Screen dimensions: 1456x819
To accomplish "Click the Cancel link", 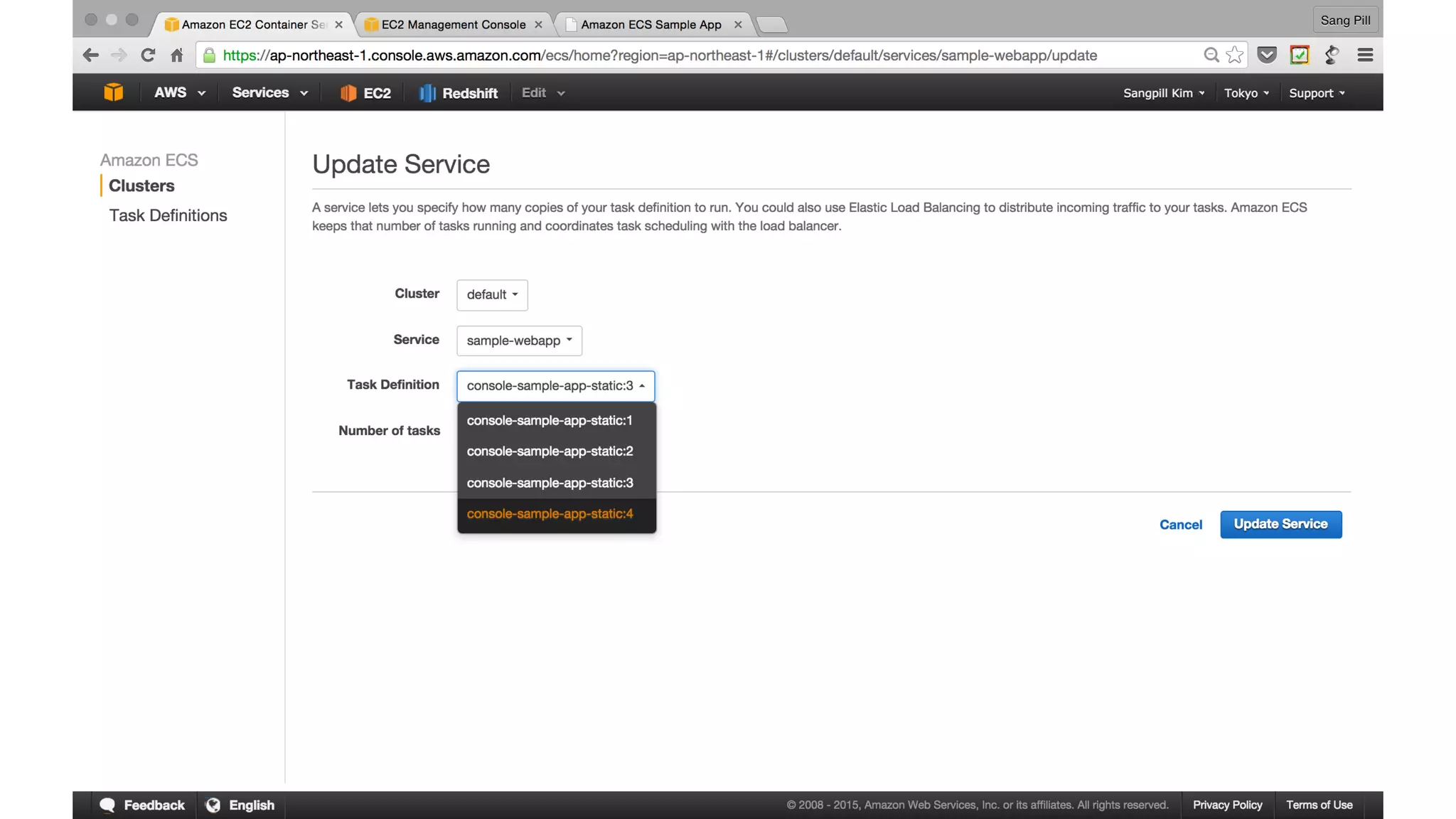I will 1180,525.
